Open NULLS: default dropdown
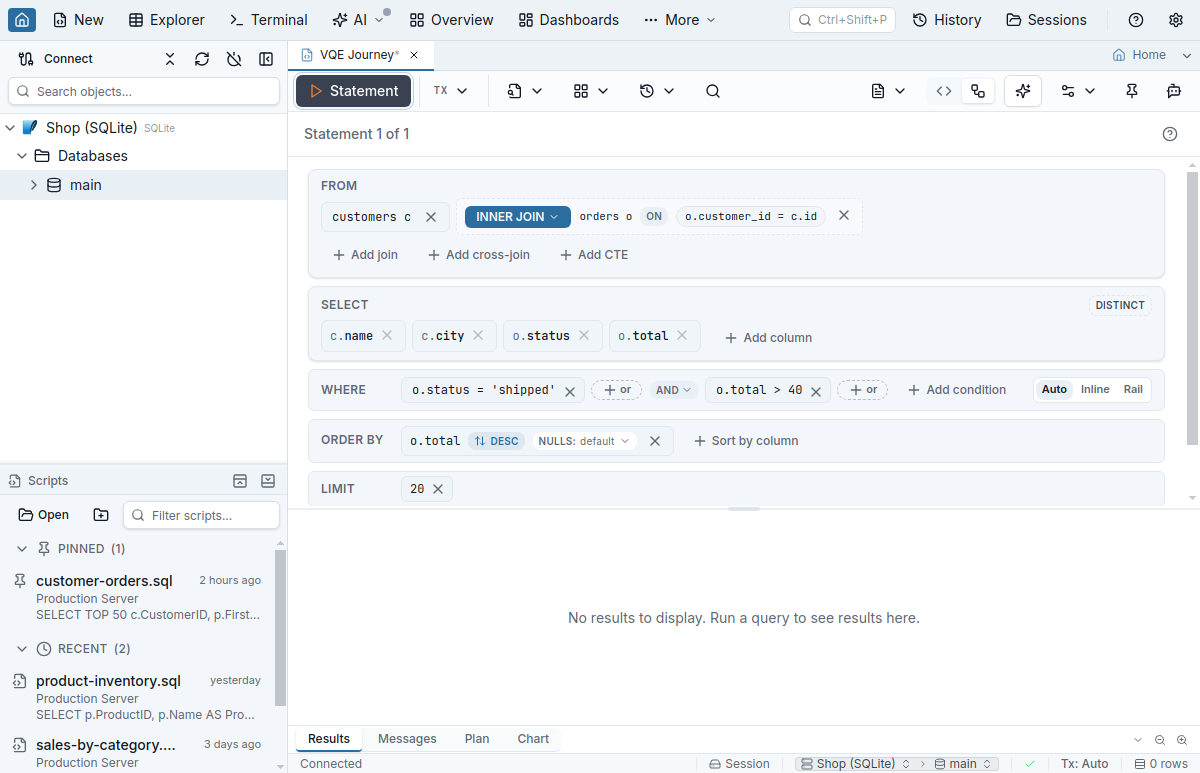1200x773 pixels. (x=584, y=441)
